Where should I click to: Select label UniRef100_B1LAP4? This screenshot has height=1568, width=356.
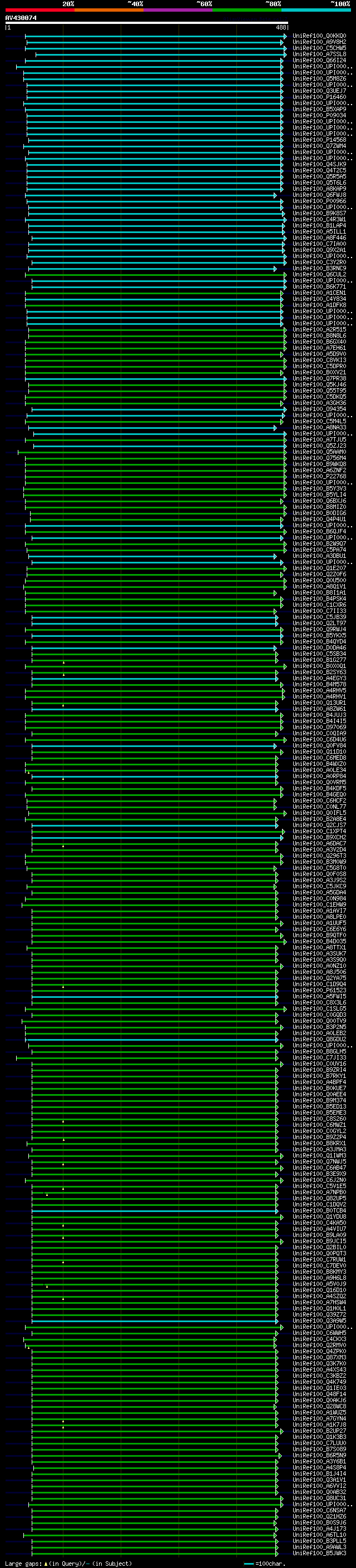click(x=319, y=225)
